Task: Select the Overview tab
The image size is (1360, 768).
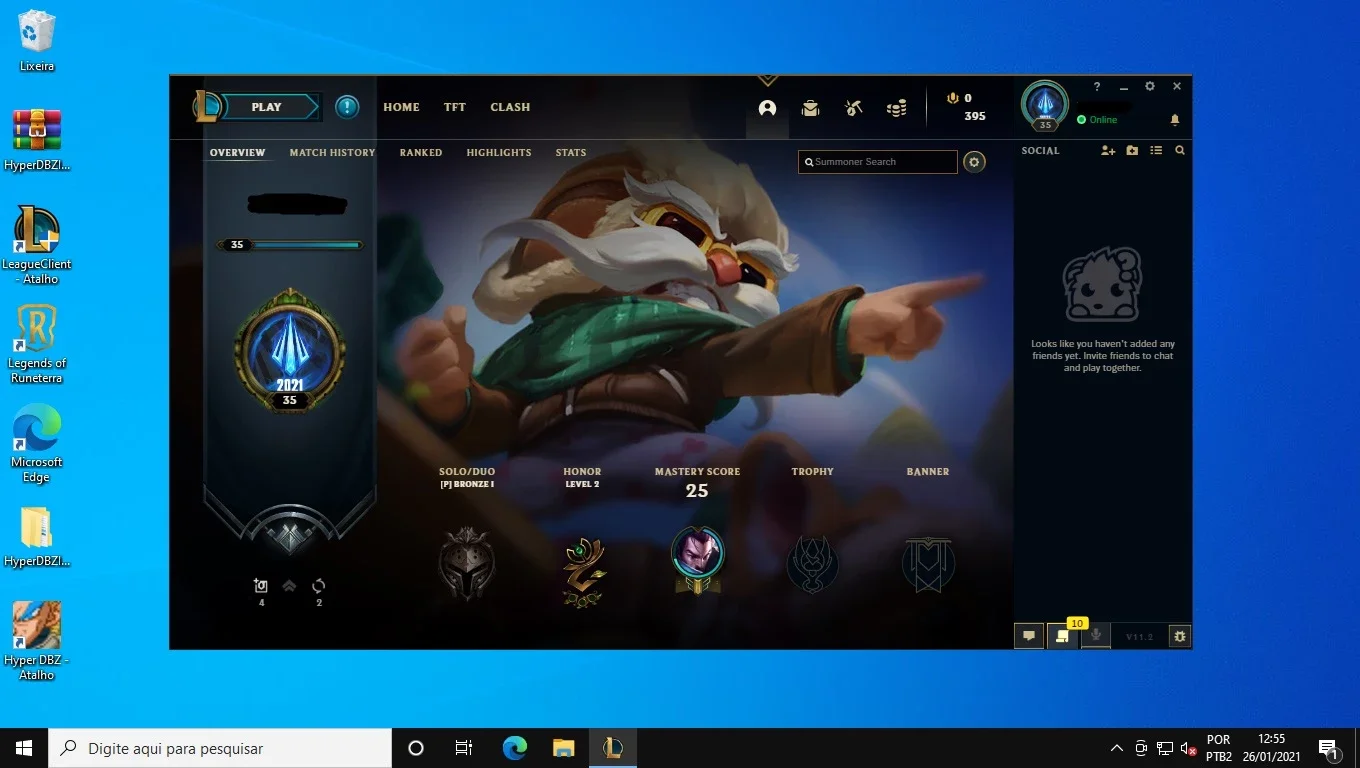Action: click(237, 153)
